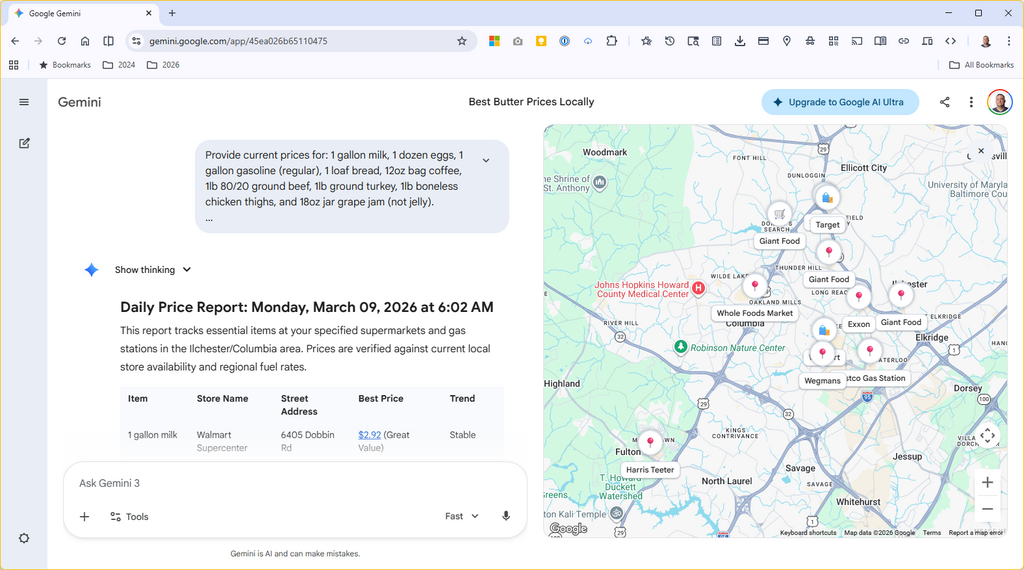Bookmark this page with star icon
This screenshot has height=570, width=1024.
coord(462,41)
